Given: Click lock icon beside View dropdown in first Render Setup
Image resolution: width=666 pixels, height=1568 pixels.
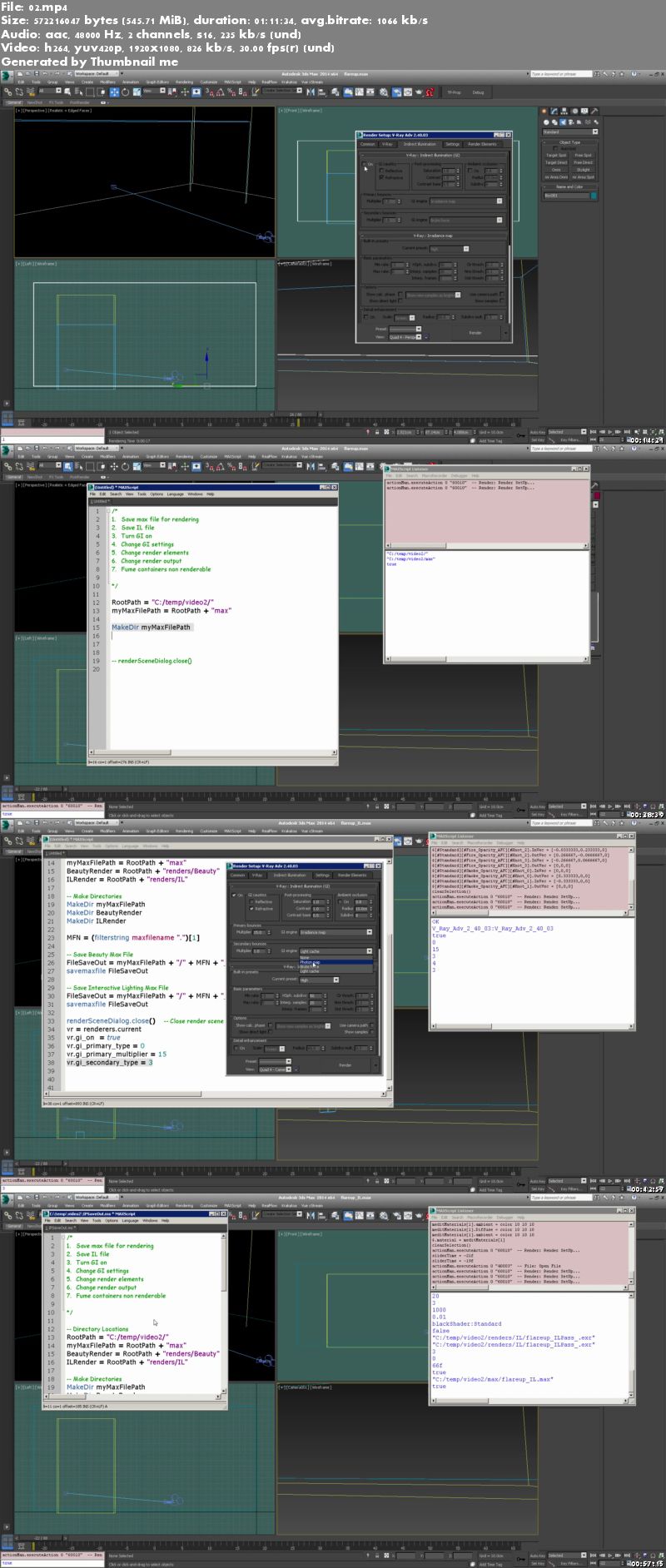Looking at the screenshot, I should (427, 337).
